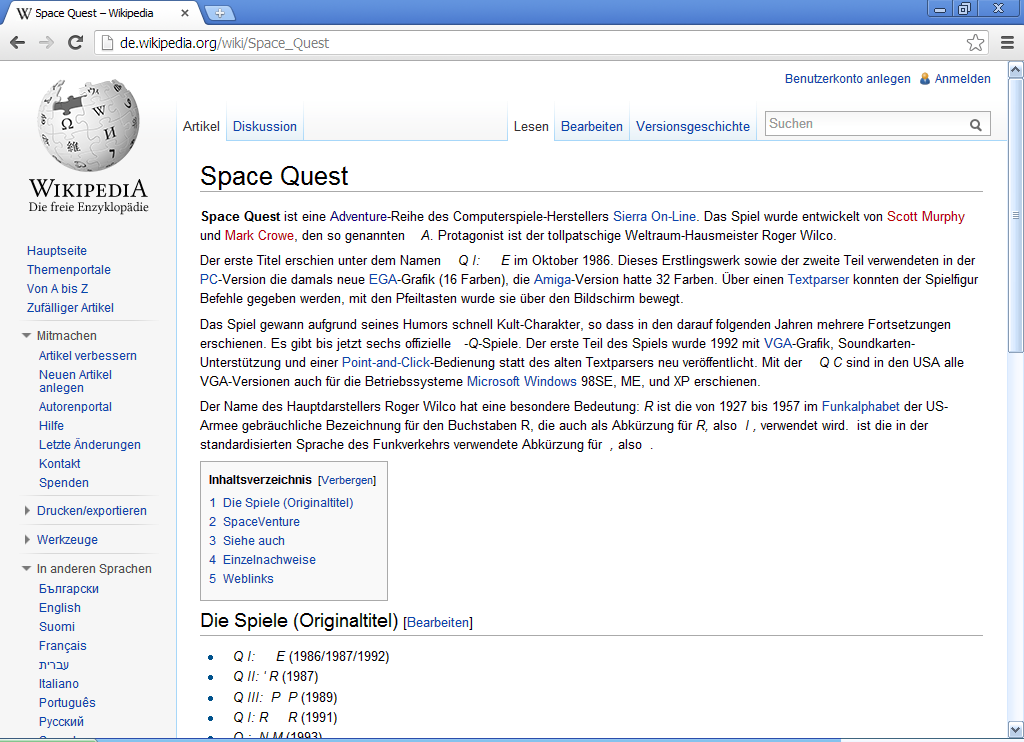The image size is (1024, 742).
Task: Click Letzte Änderungen link
Action: click(x=89, y=445)
